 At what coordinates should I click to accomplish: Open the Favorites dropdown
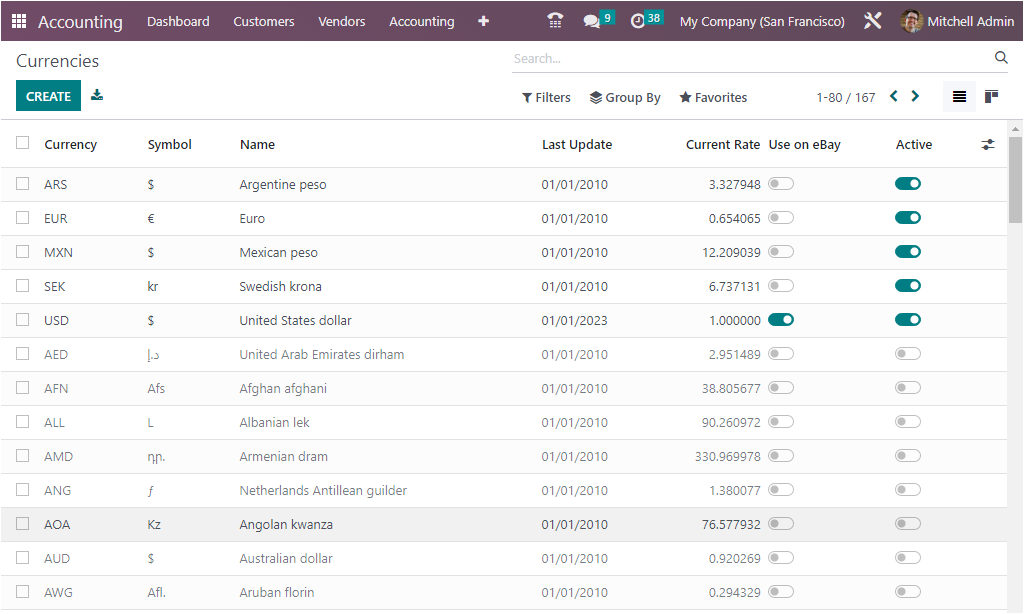713,97
